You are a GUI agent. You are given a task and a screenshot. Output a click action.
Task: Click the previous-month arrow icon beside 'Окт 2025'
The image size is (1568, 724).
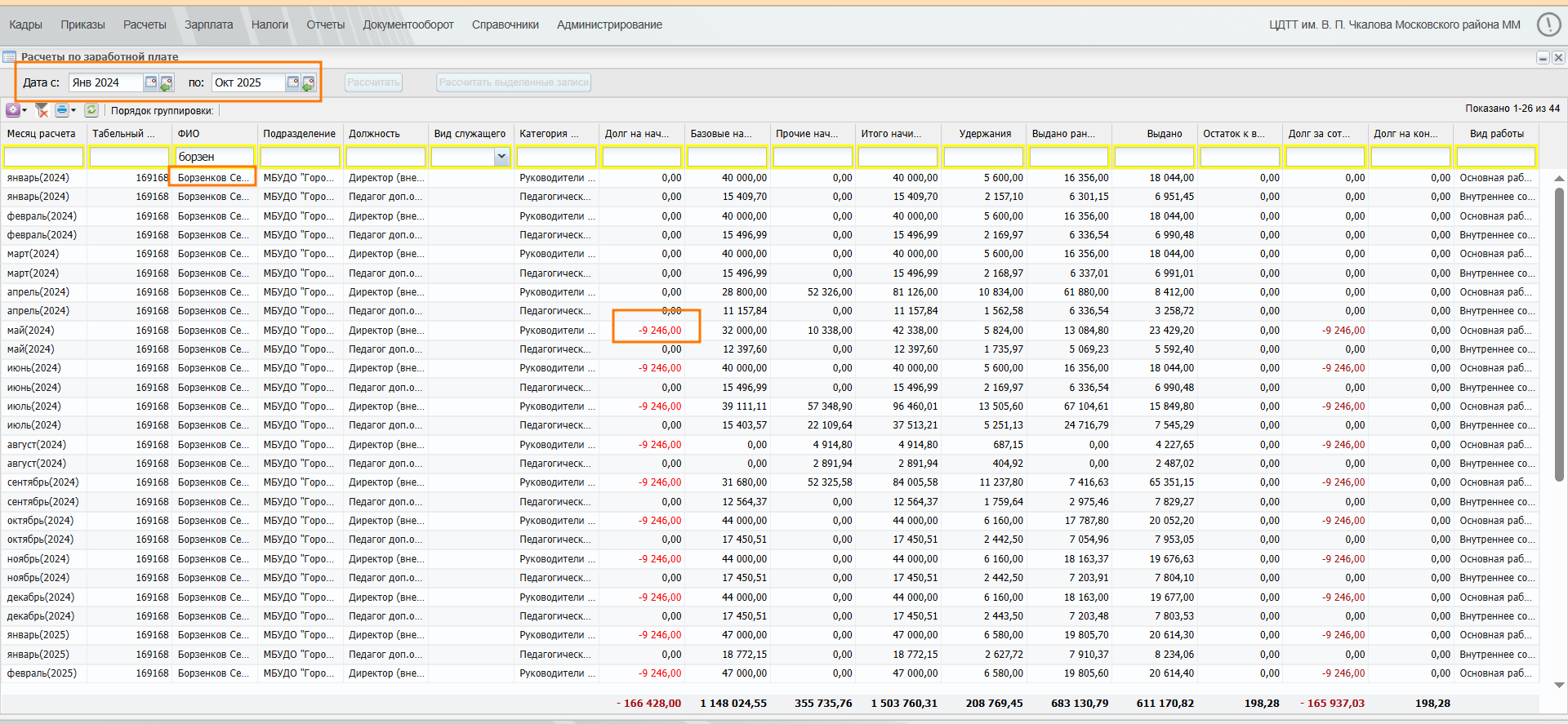pos(309,83)
